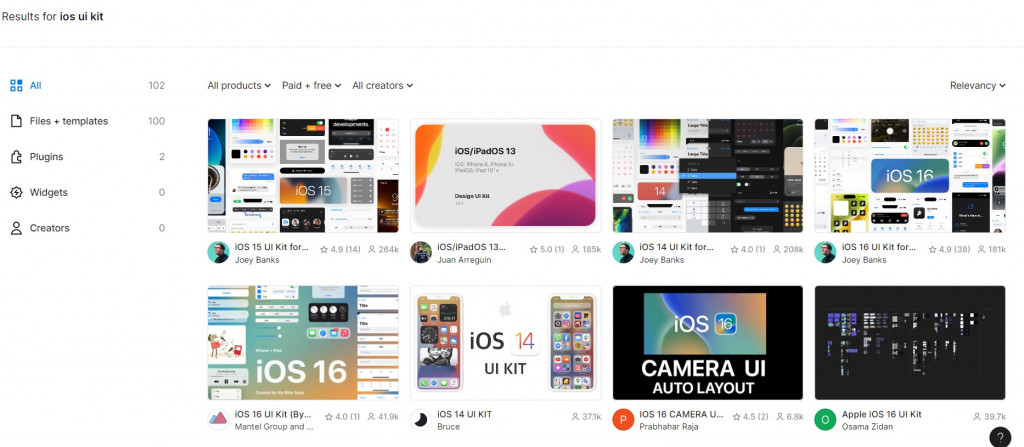Open the iOS/iPadOS 13 title link
The height and width of the screenshot is (447, 1024).
pyautogui.click(x=472, y=247)
